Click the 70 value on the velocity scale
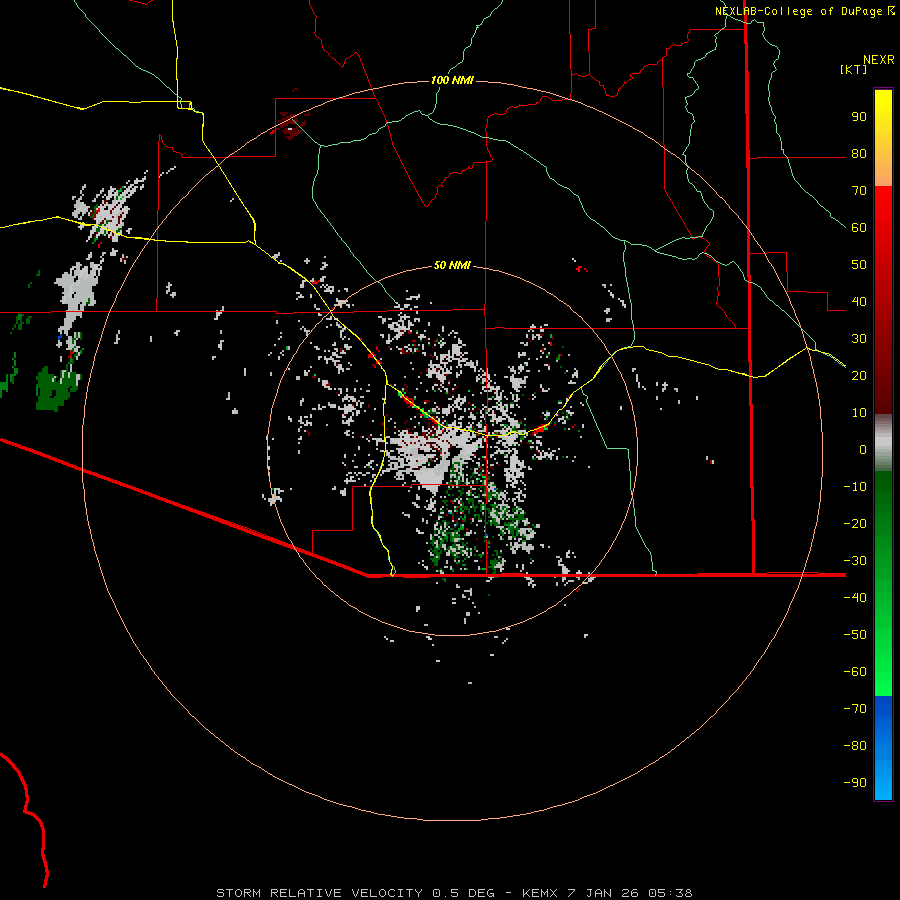 [x=859, y=191]
